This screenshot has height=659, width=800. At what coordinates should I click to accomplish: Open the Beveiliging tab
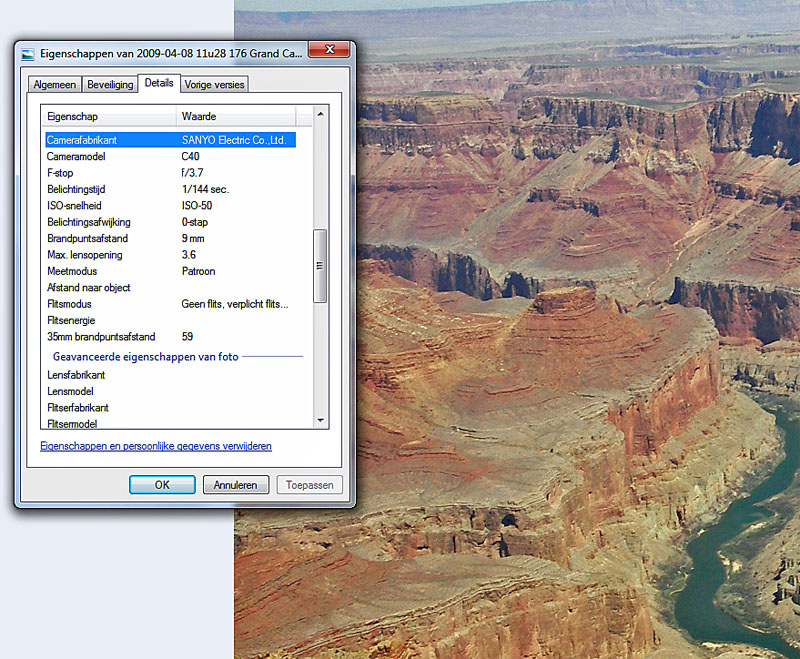pyautogui.click(x=109, y=85)
